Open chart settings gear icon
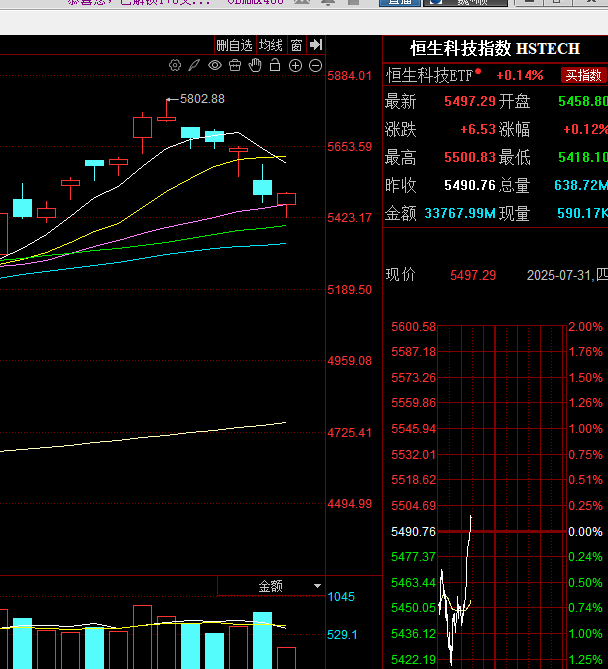608x669 pixels. [175, 65]
